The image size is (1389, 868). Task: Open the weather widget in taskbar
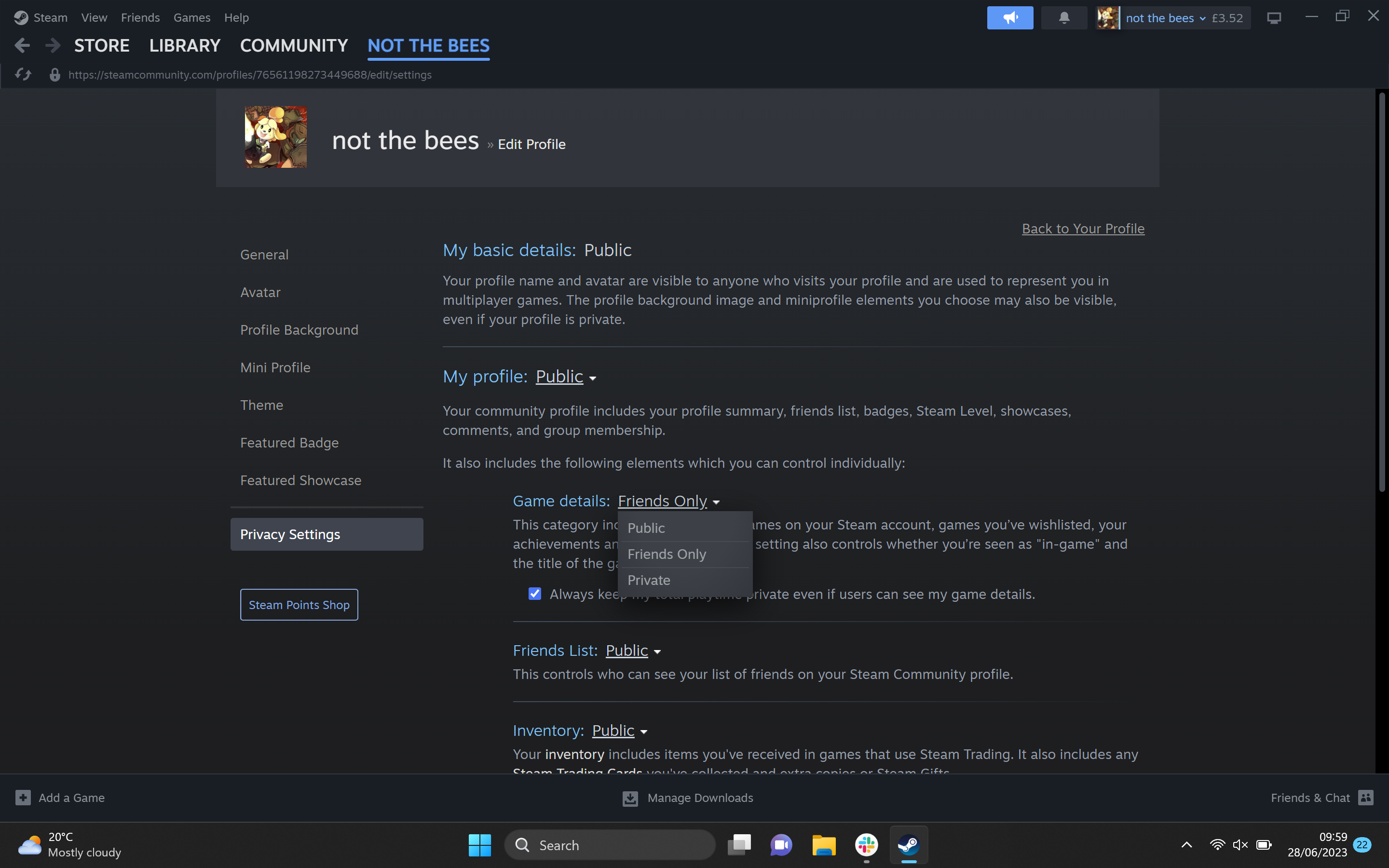coord(69,845)
